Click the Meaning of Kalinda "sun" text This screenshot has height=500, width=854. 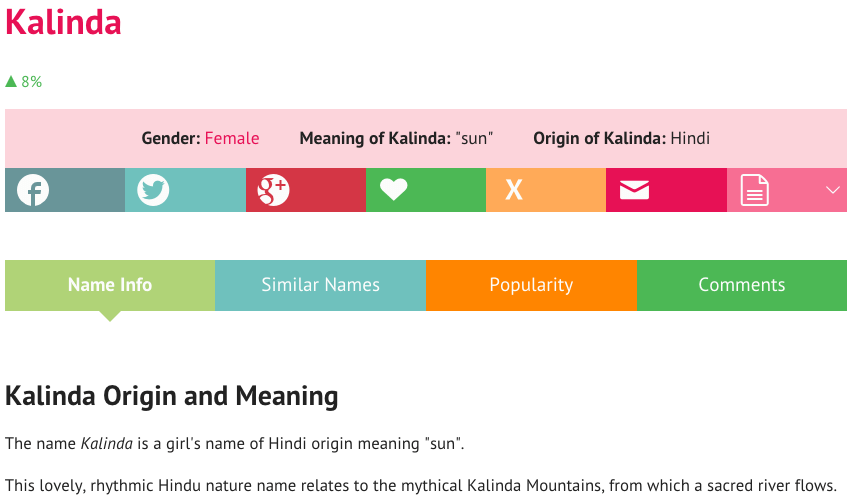pyautogui.click(x=396, y=138)
